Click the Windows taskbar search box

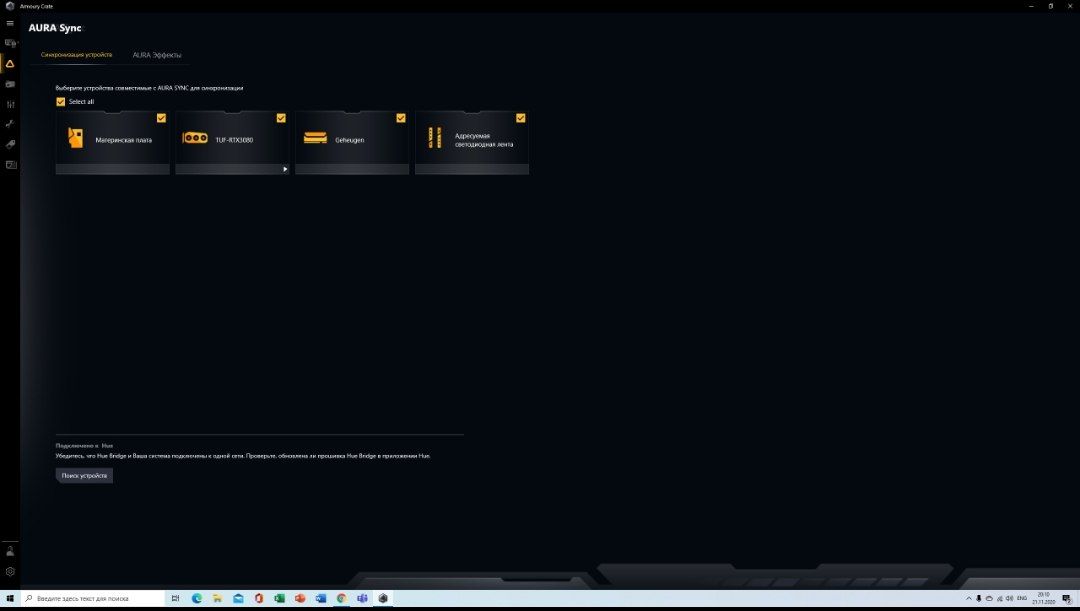93,599
